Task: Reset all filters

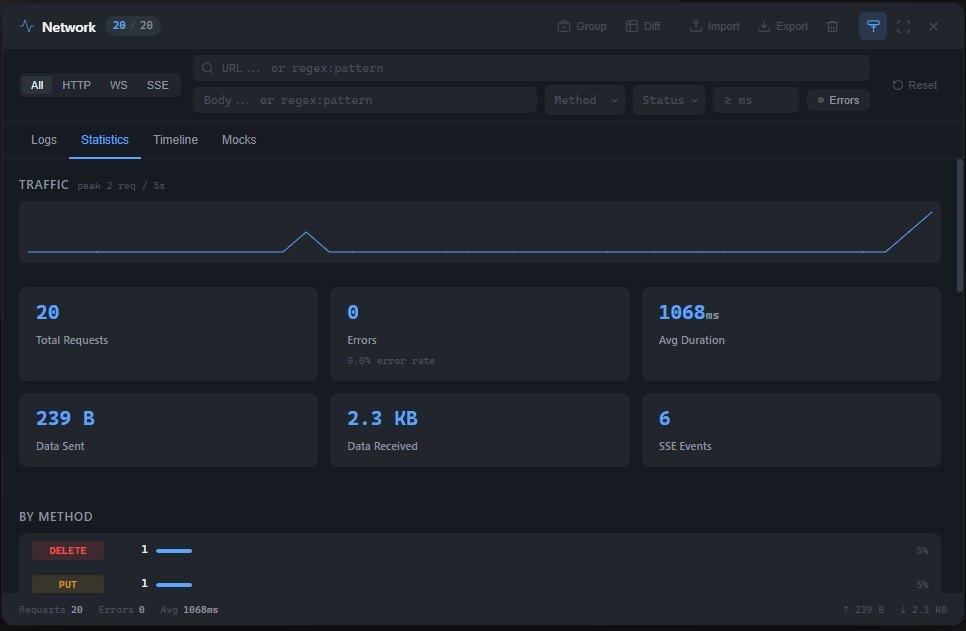Action: click(914, 85)
